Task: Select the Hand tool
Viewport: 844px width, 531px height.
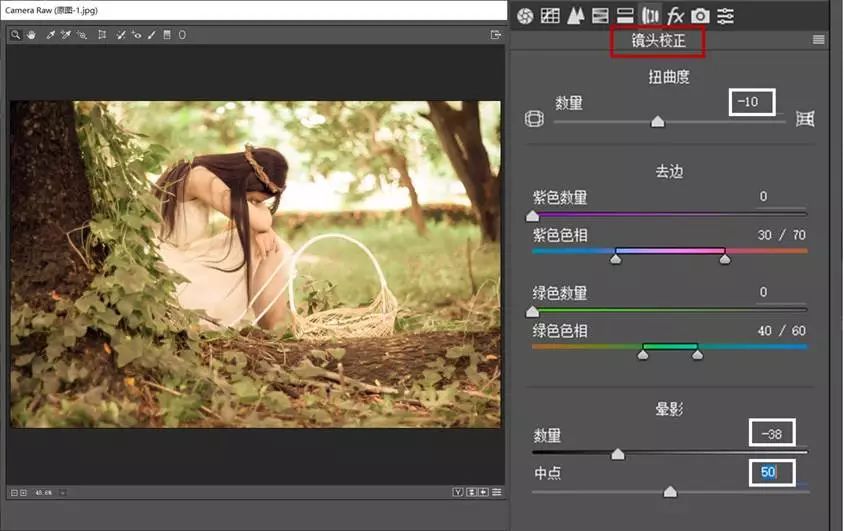Action: [x=31, y=35]
